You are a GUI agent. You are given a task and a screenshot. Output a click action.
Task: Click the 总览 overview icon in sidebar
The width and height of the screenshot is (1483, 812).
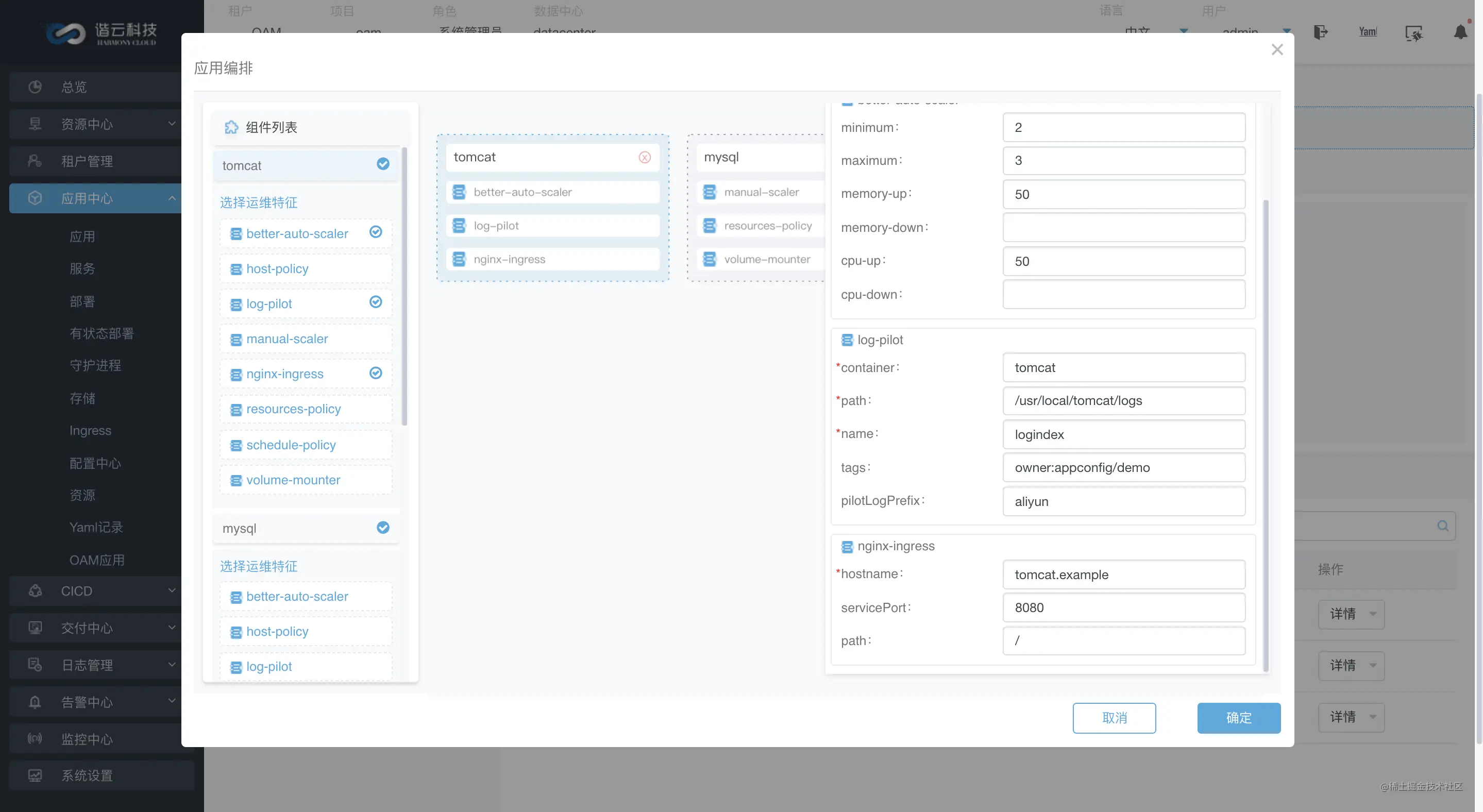click(35, 87)
